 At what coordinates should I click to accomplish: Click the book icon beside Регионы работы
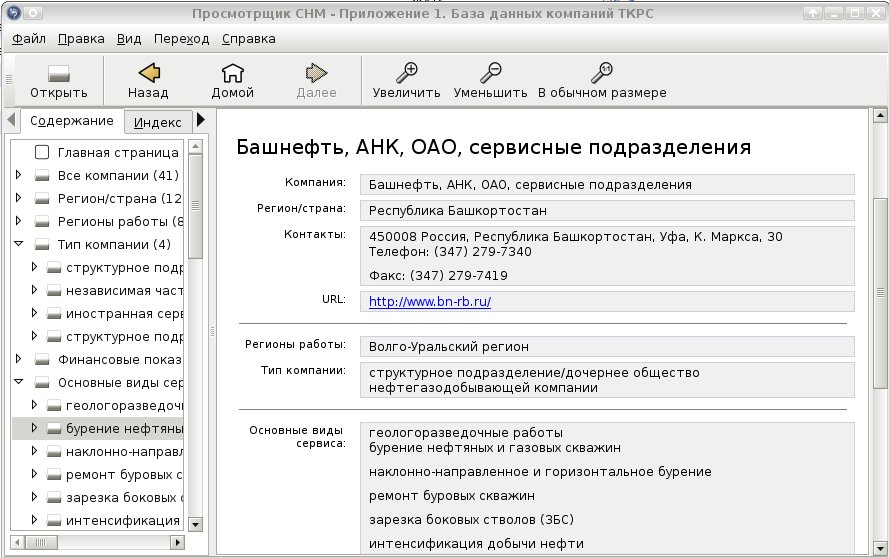[42, 222]
